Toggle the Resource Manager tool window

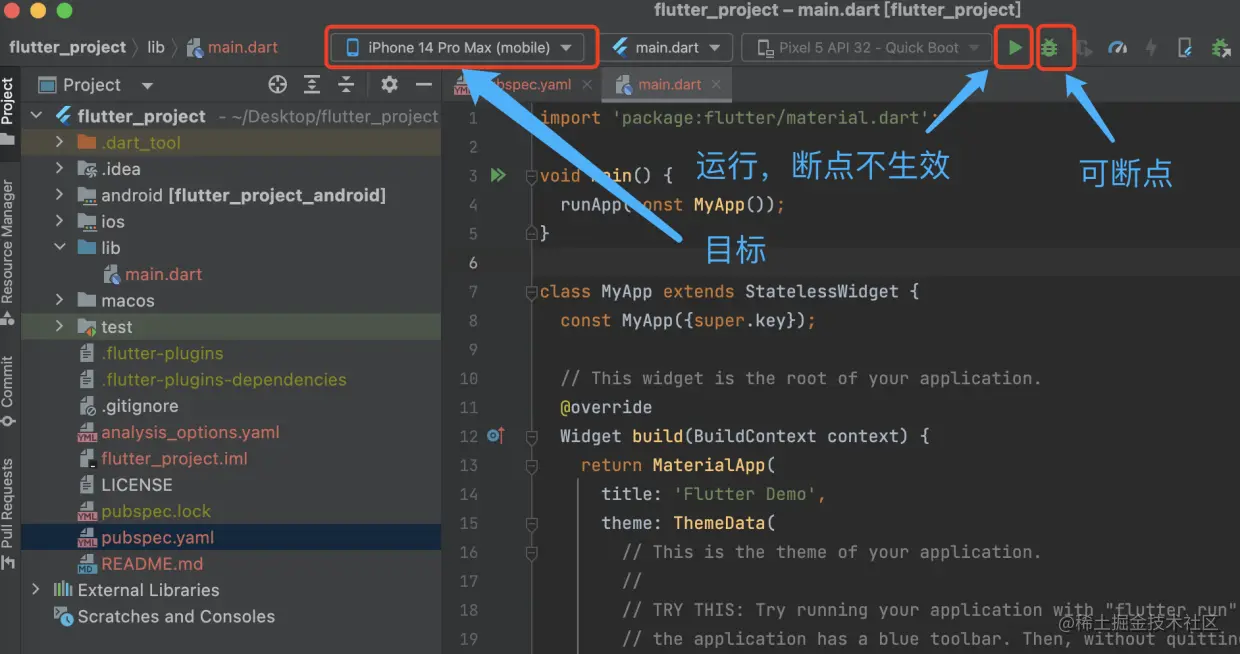click(8, 252)
